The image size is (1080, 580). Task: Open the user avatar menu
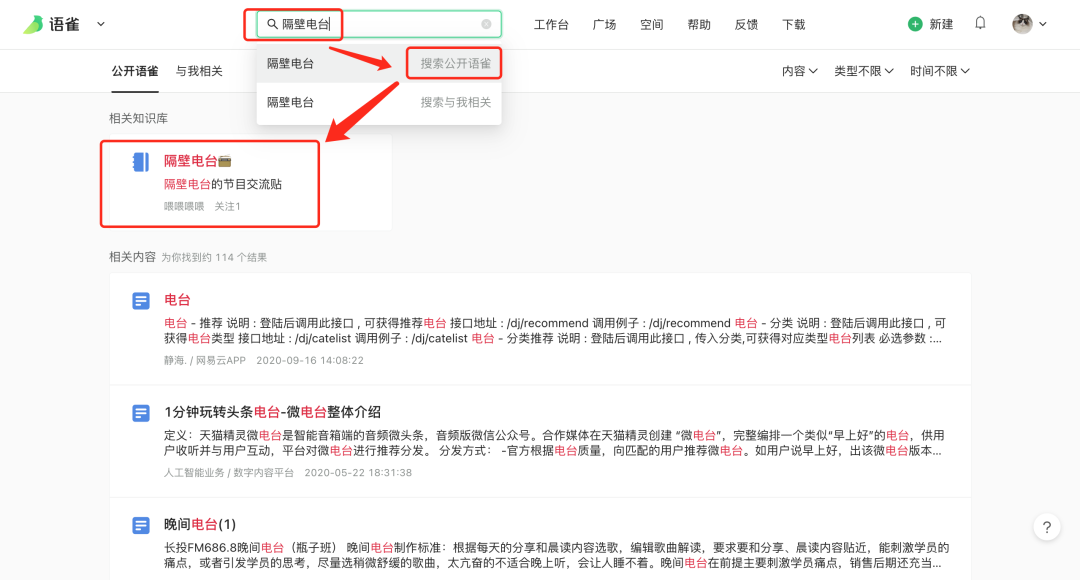[x=1022, y=24]
